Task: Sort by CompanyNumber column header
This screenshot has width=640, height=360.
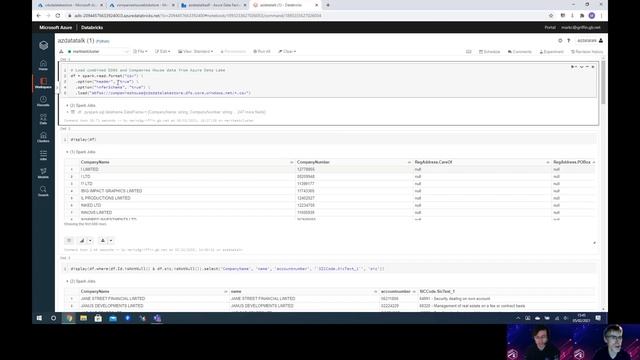Action: (x=313, y=162)
